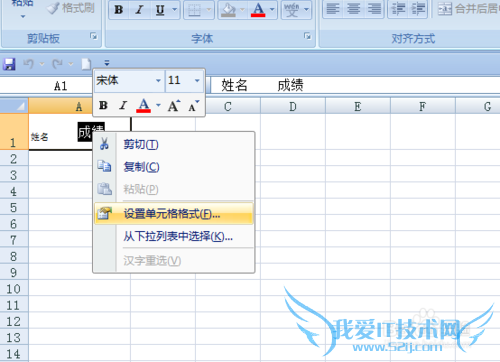Open the fill color dropdown arrow

coord(243,10)
